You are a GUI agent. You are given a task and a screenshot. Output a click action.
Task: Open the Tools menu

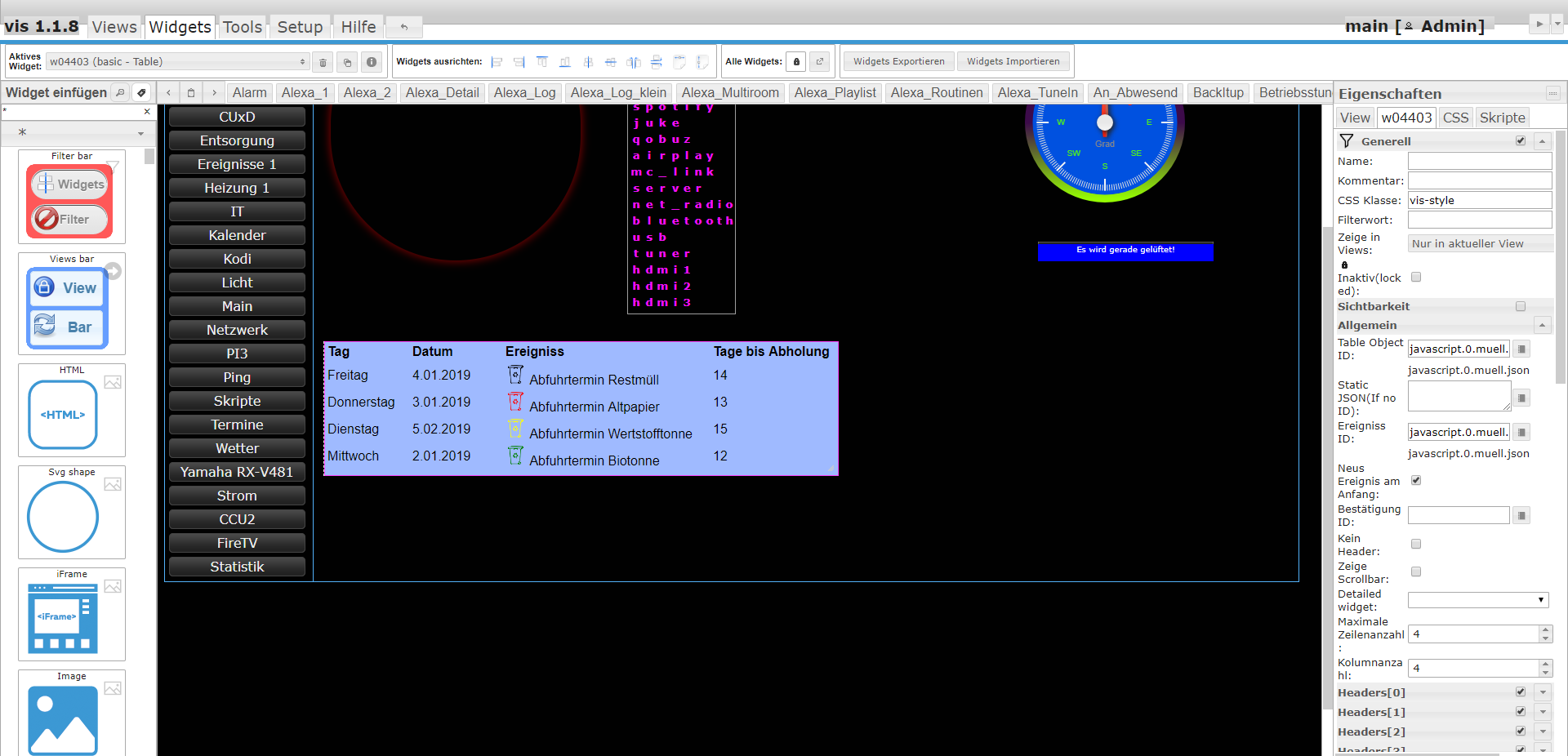243,27
